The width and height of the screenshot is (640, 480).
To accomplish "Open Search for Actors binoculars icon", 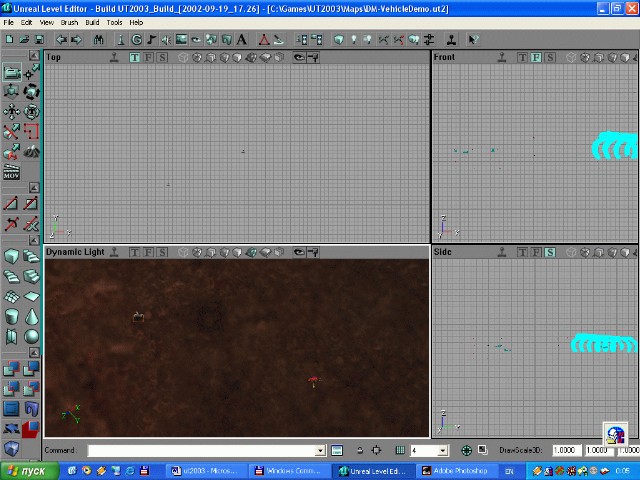I will click(98, 40).
